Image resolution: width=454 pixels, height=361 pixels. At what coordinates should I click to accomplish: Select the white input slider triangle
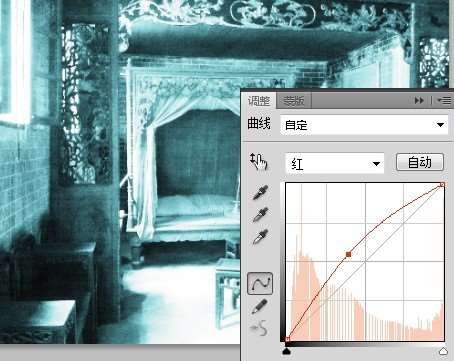[443, 351]
